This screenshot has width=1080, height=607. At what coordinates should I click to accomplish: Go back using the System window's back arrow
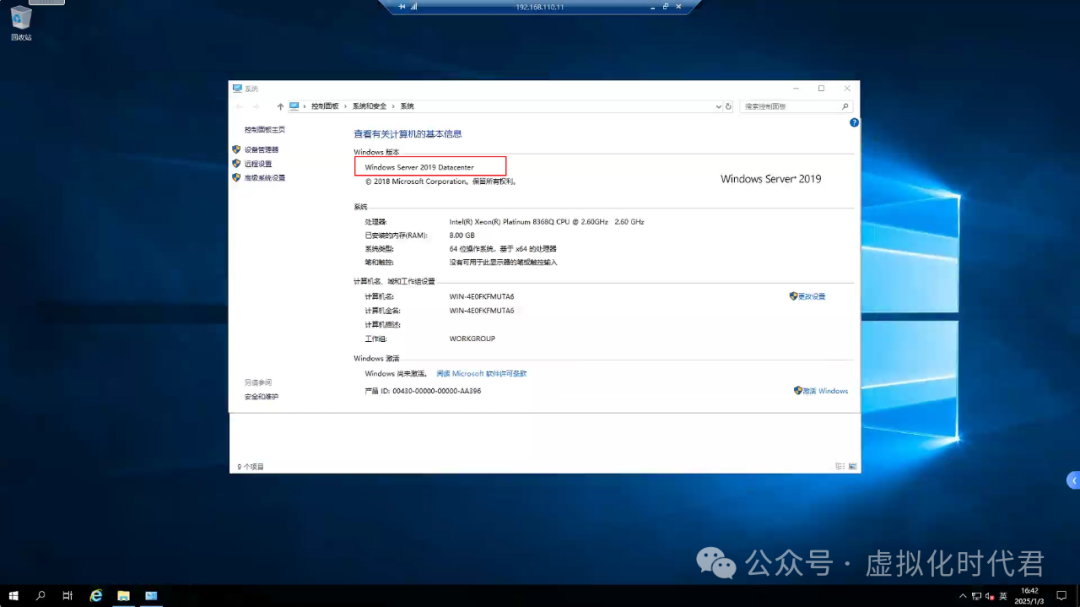(239, 107)
